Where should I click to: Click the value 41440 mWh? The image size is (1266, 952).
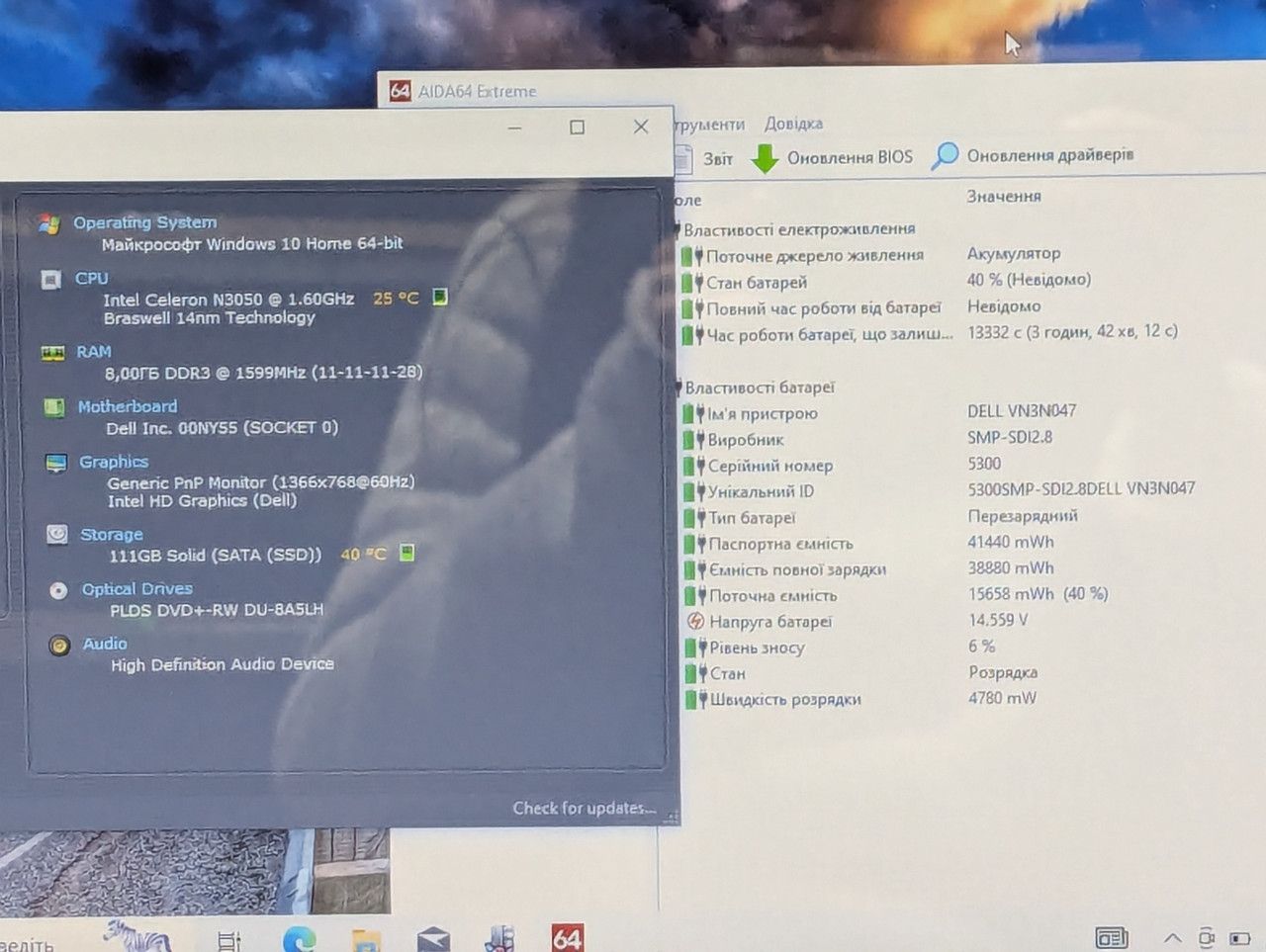[x=1011, y=542]
